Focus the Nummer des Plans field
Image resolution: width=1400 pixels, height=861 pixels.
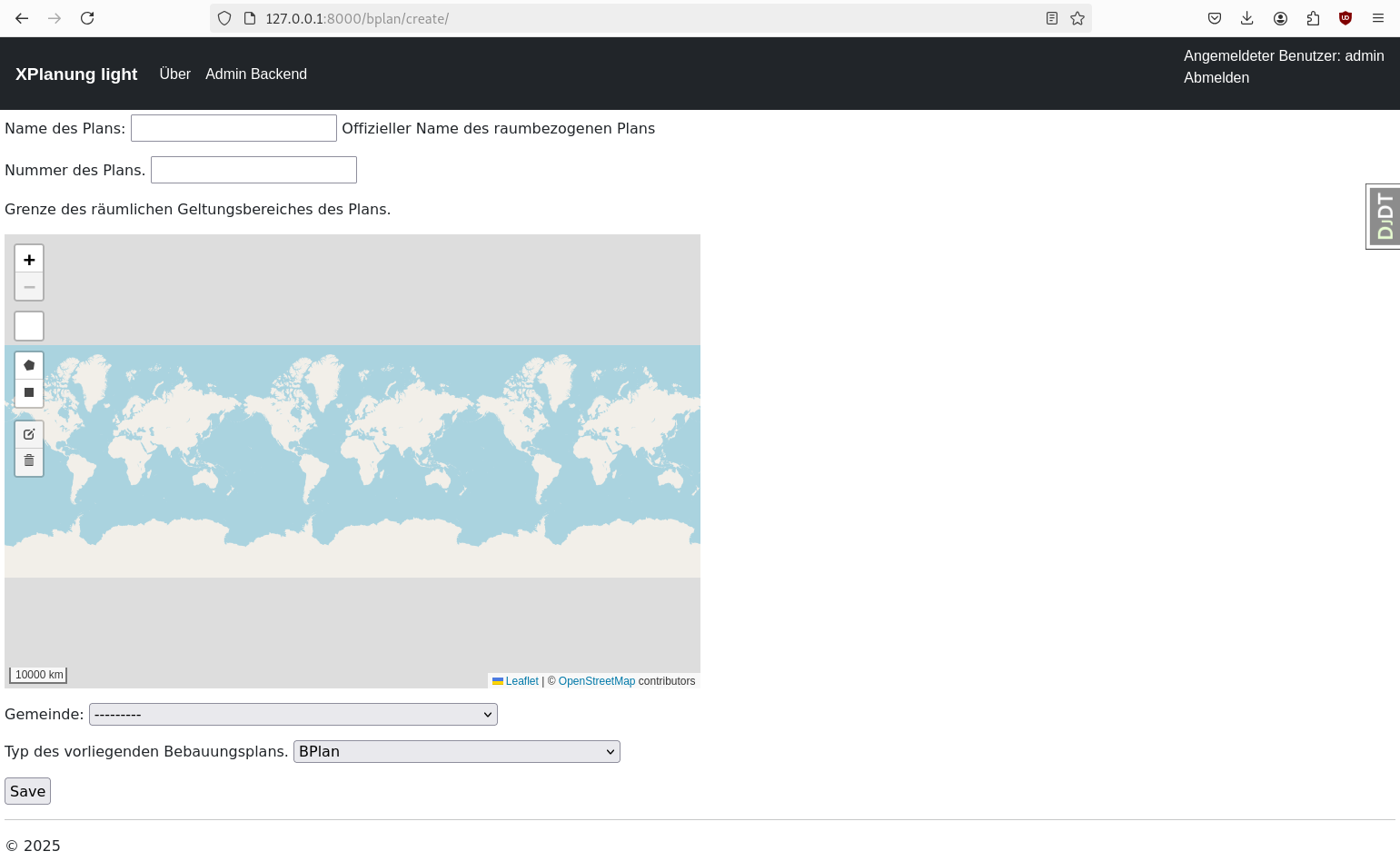(253, 170)
